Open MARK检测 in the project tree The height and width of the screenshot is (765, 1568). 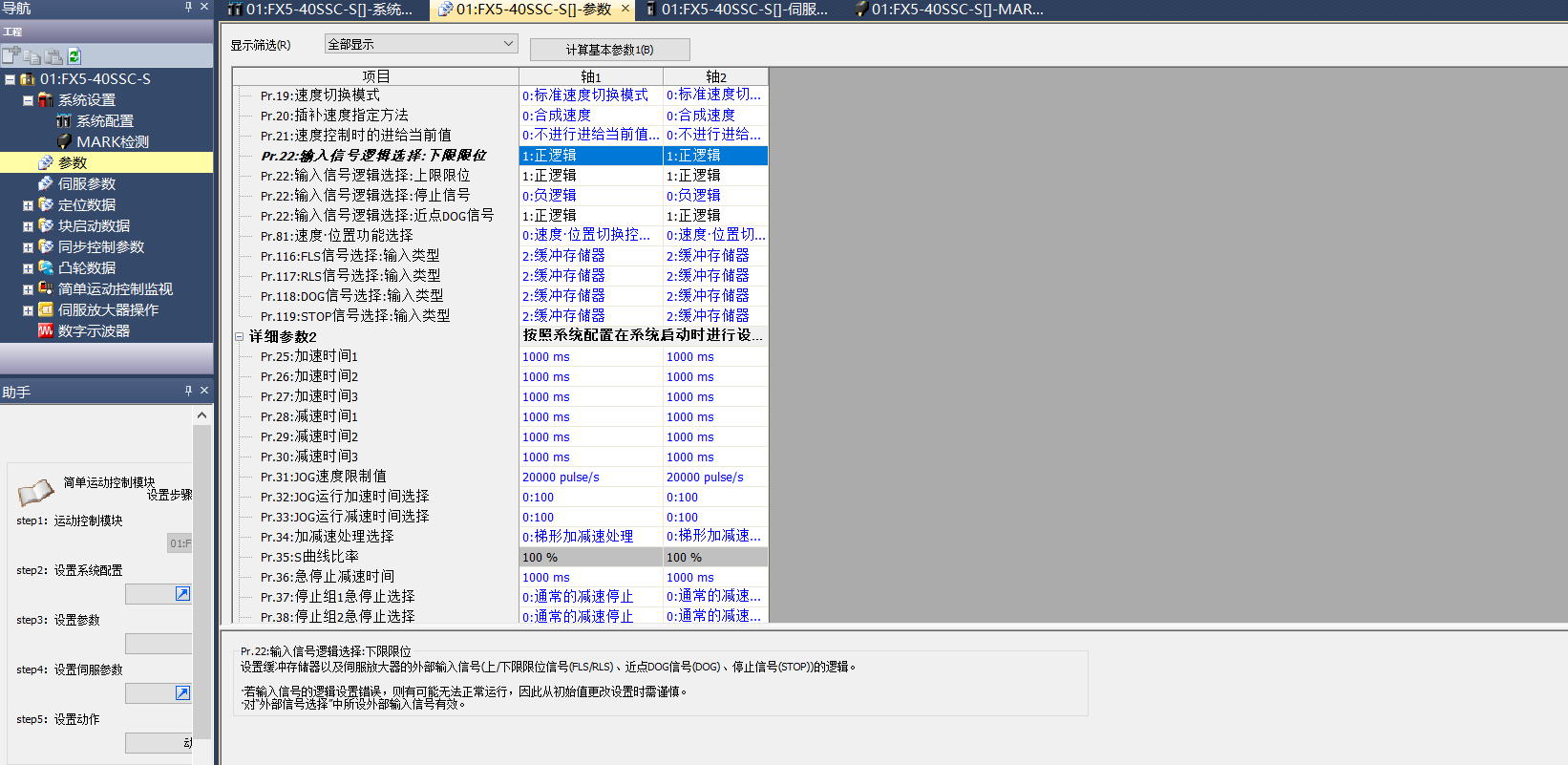[112, 142]
